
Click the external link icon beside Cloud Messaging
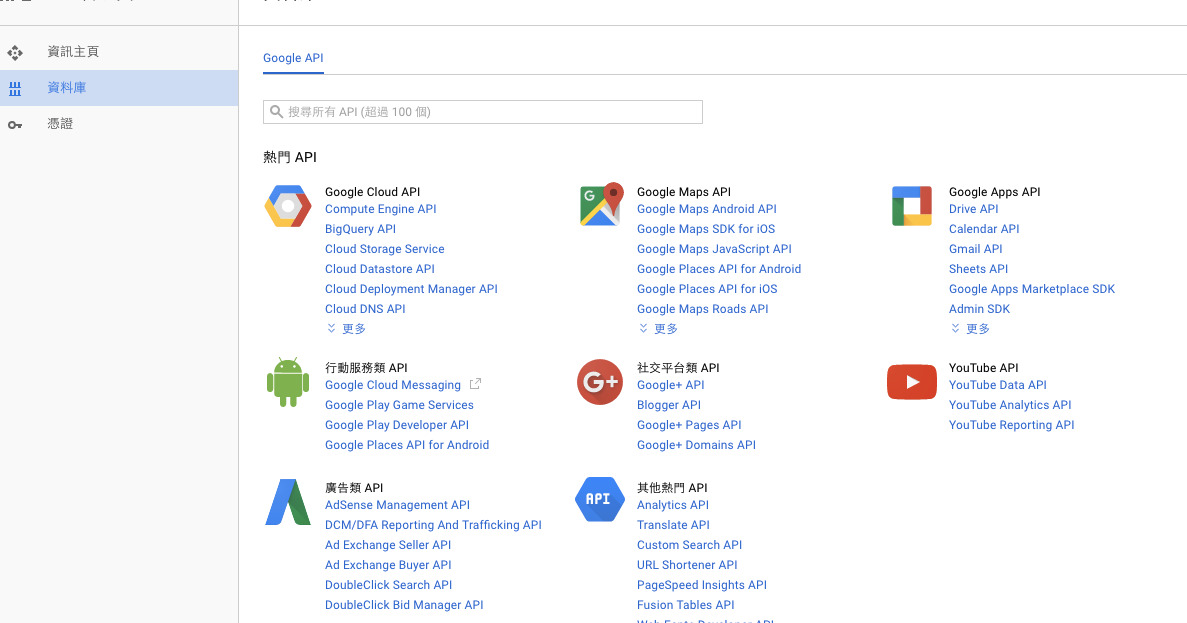(x=475, y=385)
